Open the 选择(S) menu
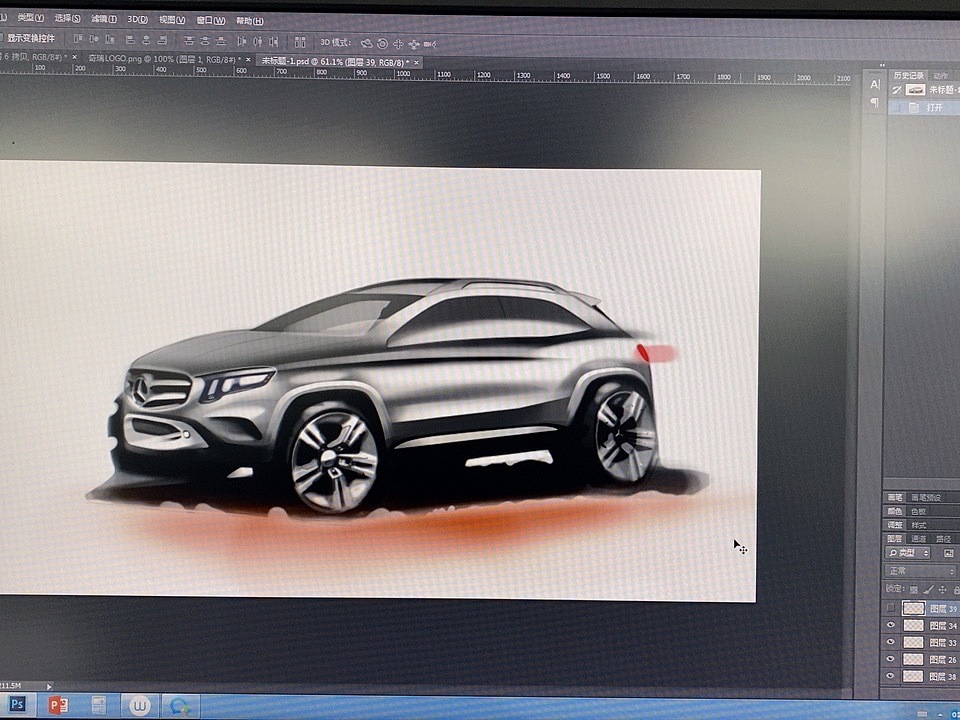960x720 pixels. point(67,18)
